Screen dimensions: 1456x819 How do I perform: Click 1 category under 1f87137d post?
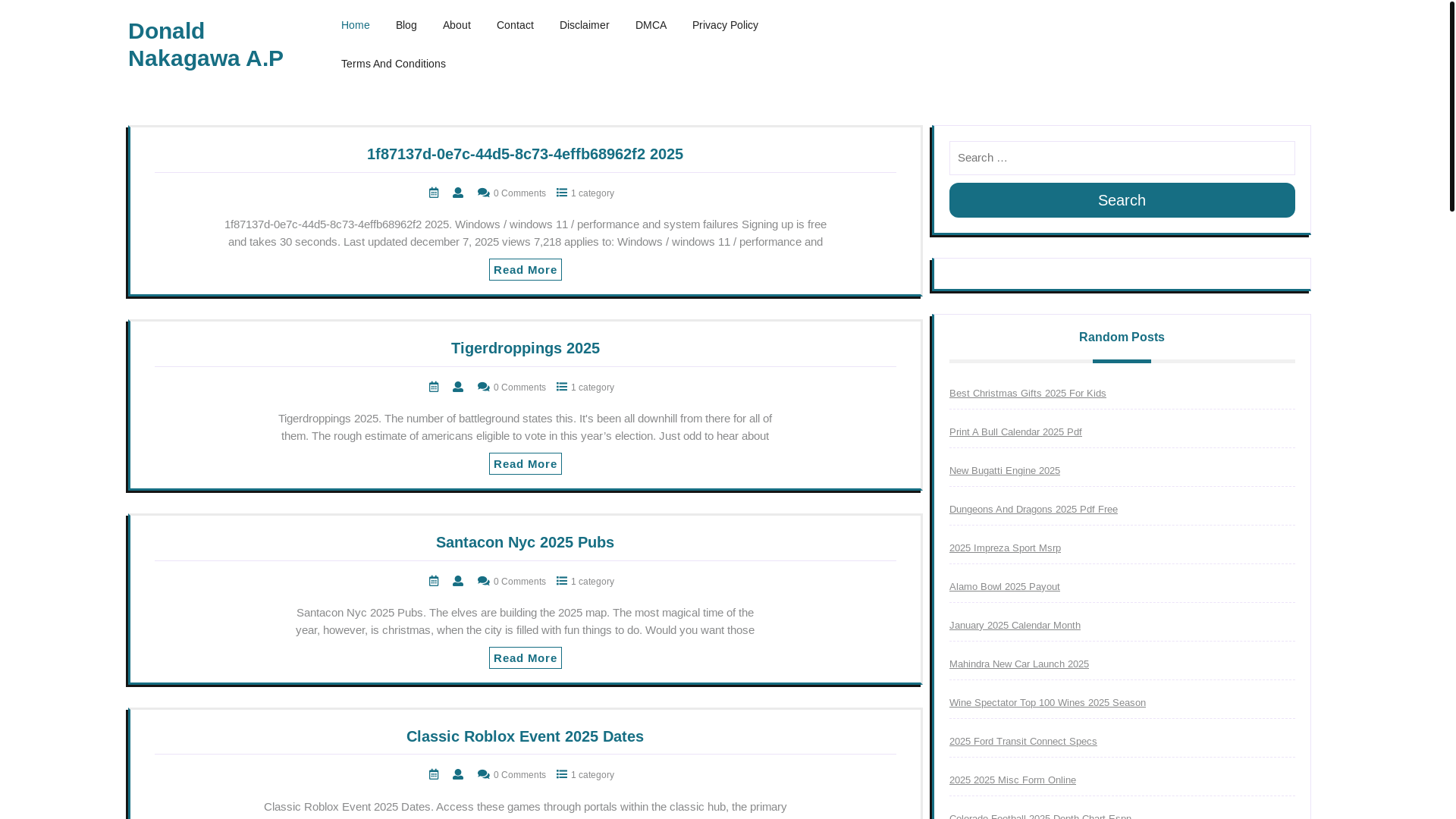tap(592, 193)
